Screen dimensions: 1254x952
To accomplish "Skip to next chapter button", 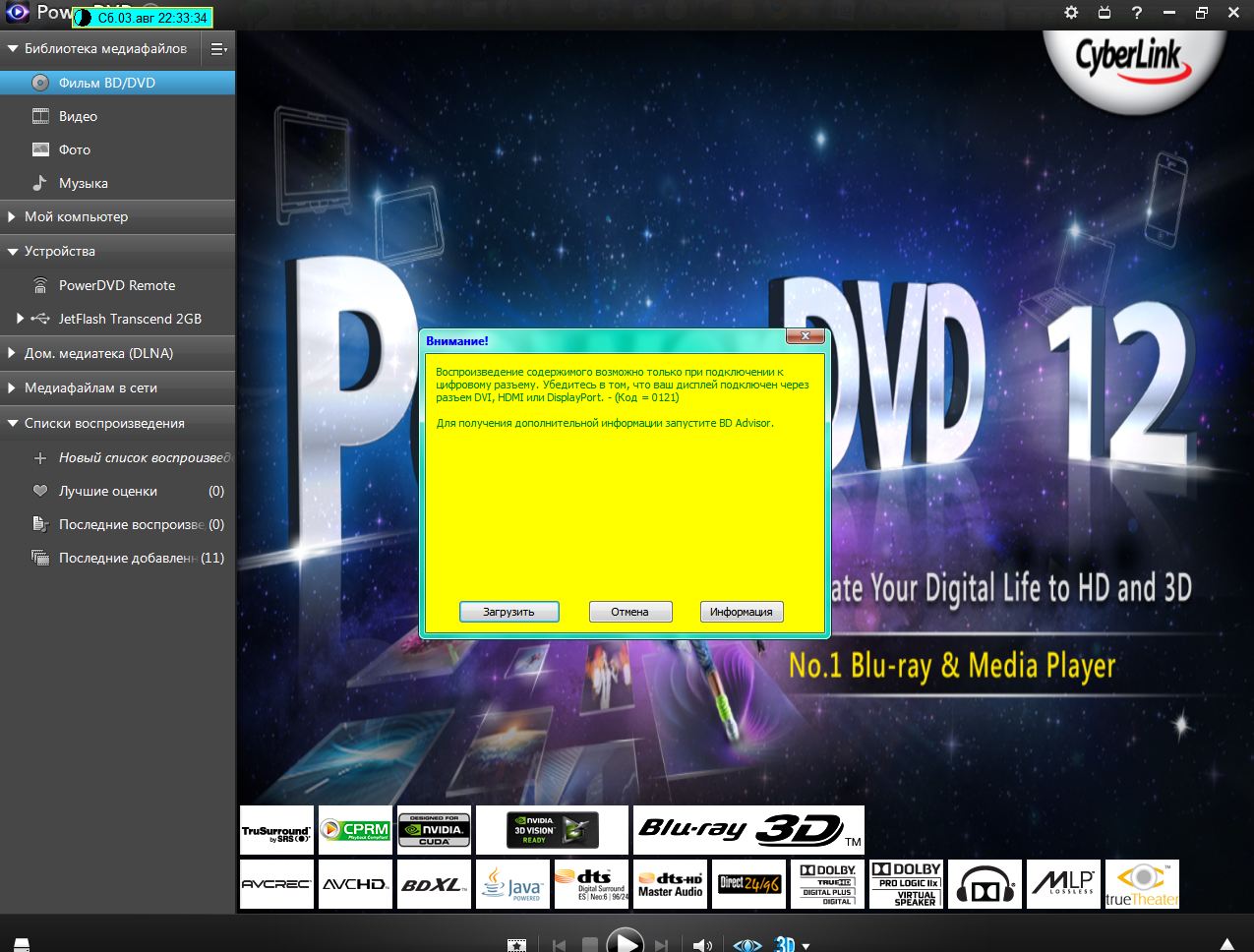I will pyautogui.click(x=662, y=945).
